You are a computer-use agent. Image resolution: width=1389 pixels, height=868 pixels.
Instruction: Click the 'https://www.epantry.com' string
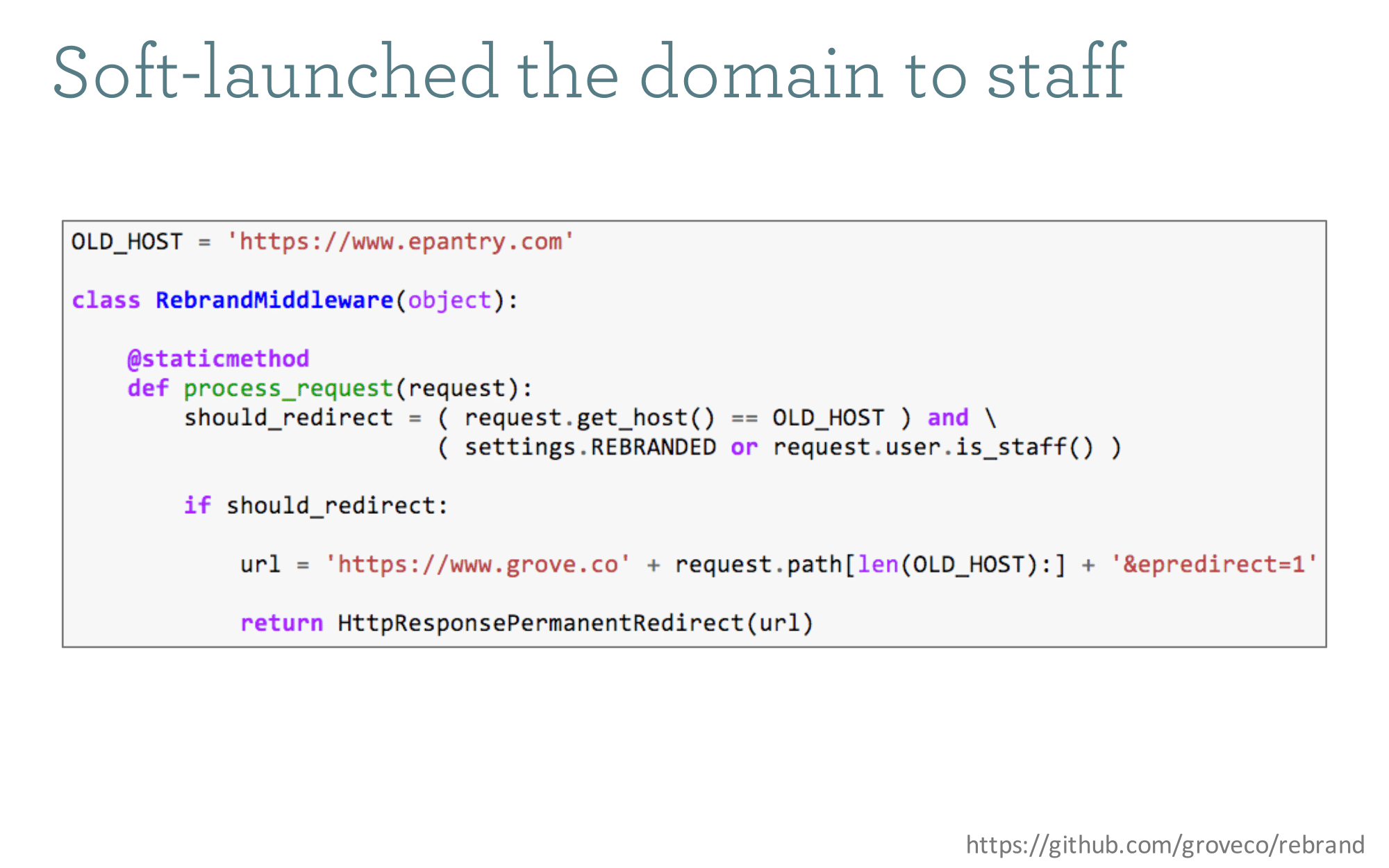[400, 242]
